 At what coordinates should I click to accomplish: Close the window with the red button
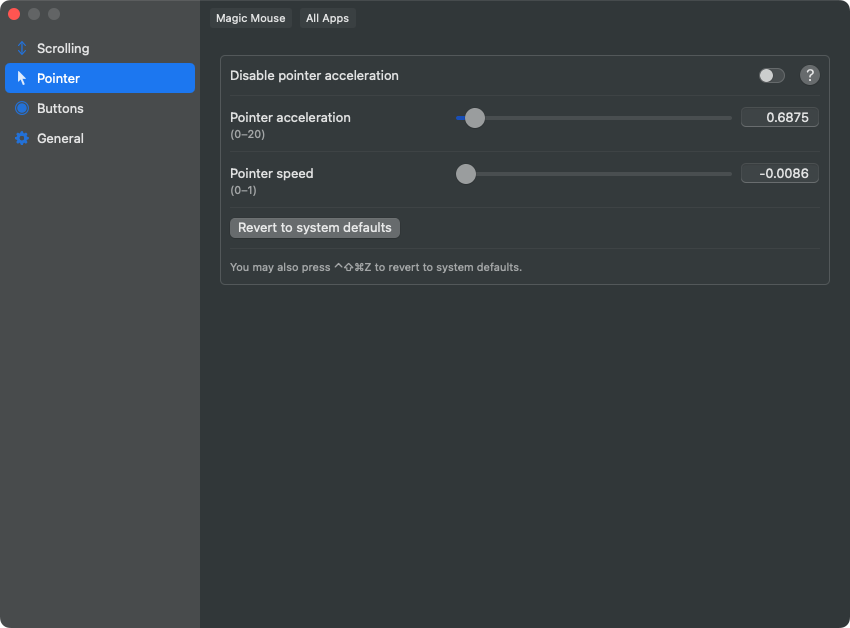pyautogui.click(x=14, y=14)
